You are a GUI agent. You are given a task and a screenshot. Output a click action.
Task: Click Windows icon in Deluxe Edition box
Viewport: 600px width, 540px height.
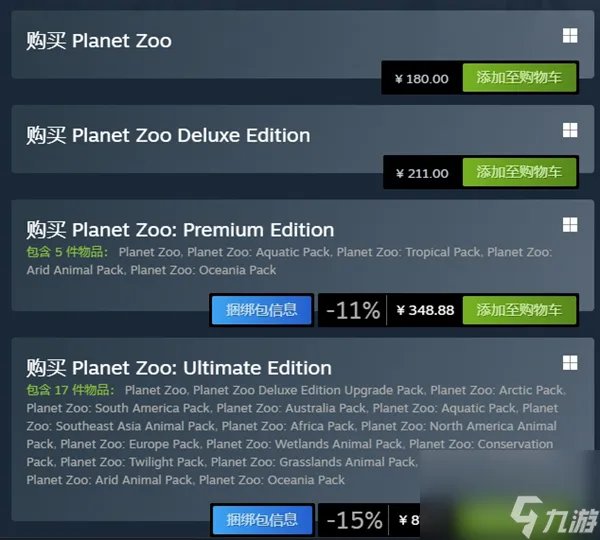click(x=570, y=131)
